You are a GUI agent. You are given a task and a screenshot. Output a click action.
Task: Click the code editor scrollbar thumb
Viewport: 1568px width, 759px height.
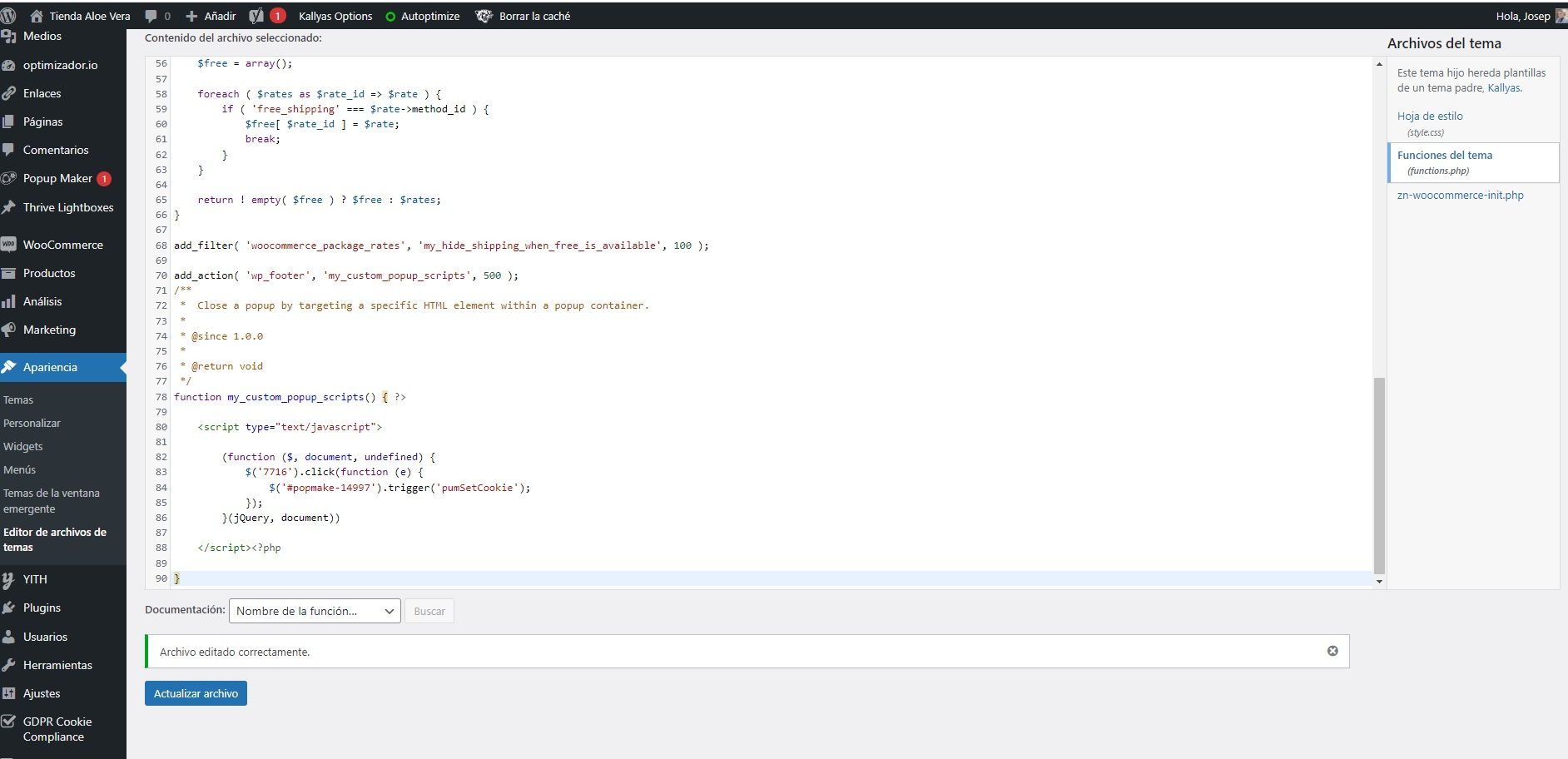coord(1379,475)
